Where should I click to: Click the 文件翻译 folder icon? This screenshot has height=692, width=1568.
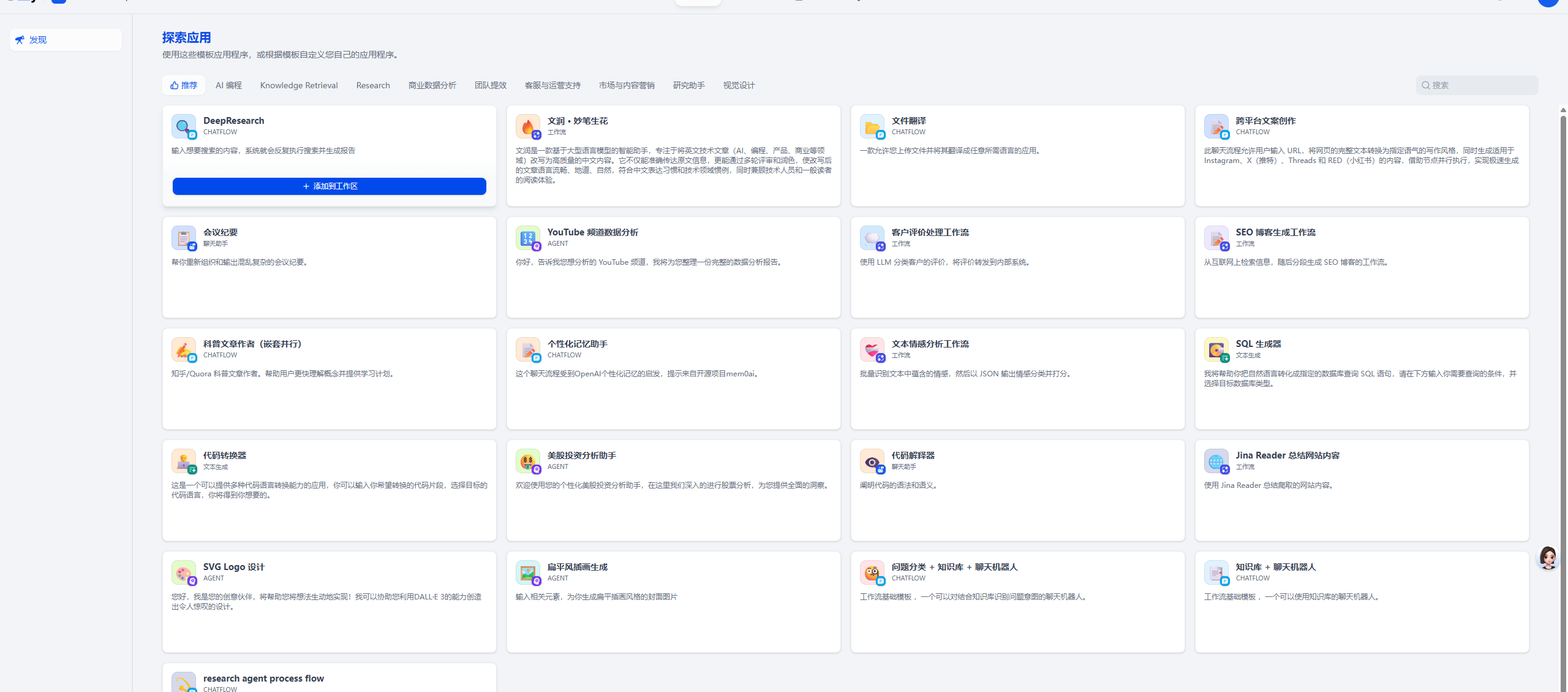(872, 126)
